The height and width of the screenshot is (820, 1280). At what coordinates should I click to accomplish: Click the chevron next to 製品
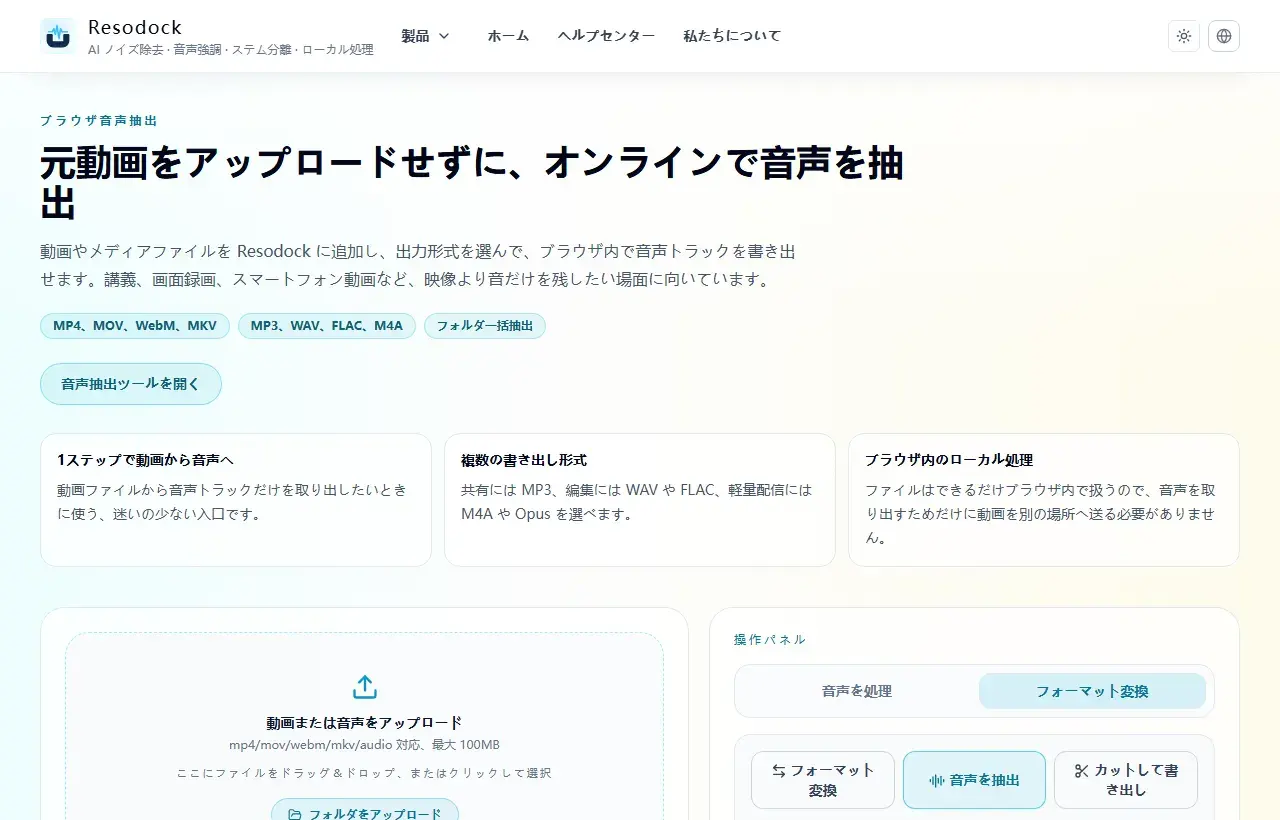[444, 36]
